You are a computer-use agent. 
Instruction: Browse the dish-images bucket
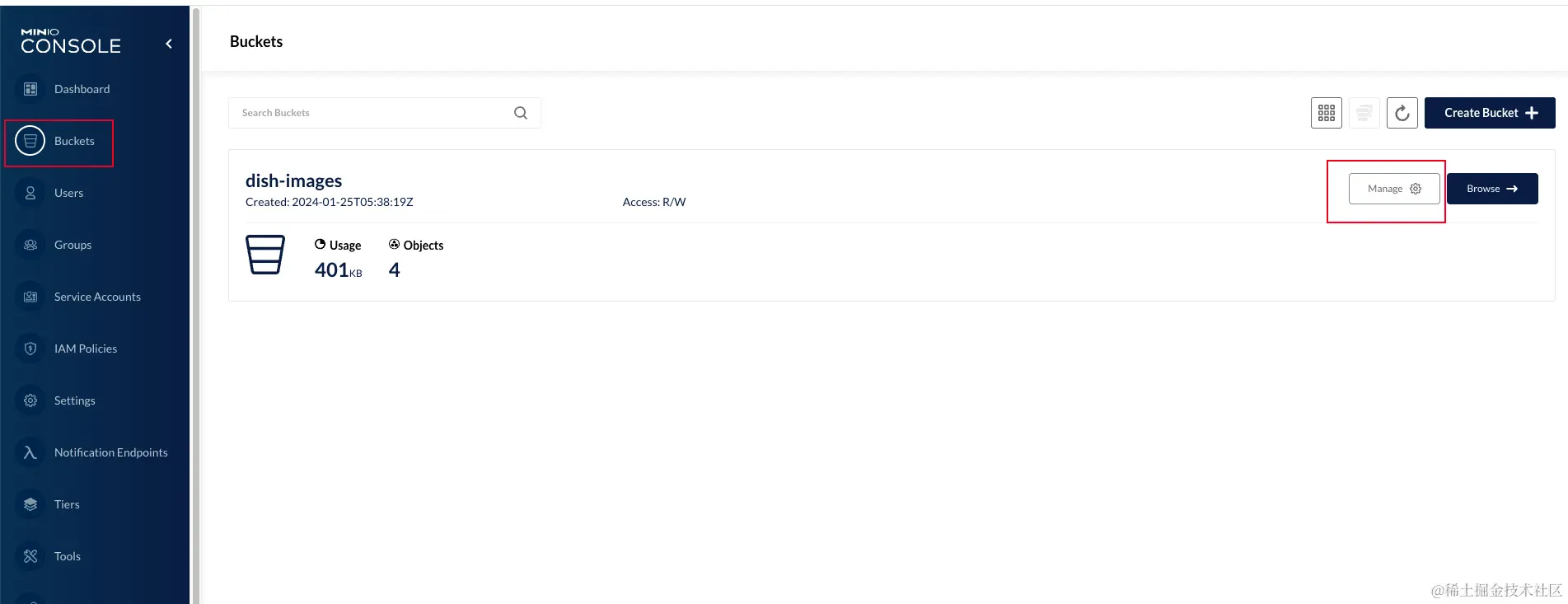tap(1492, 189)
